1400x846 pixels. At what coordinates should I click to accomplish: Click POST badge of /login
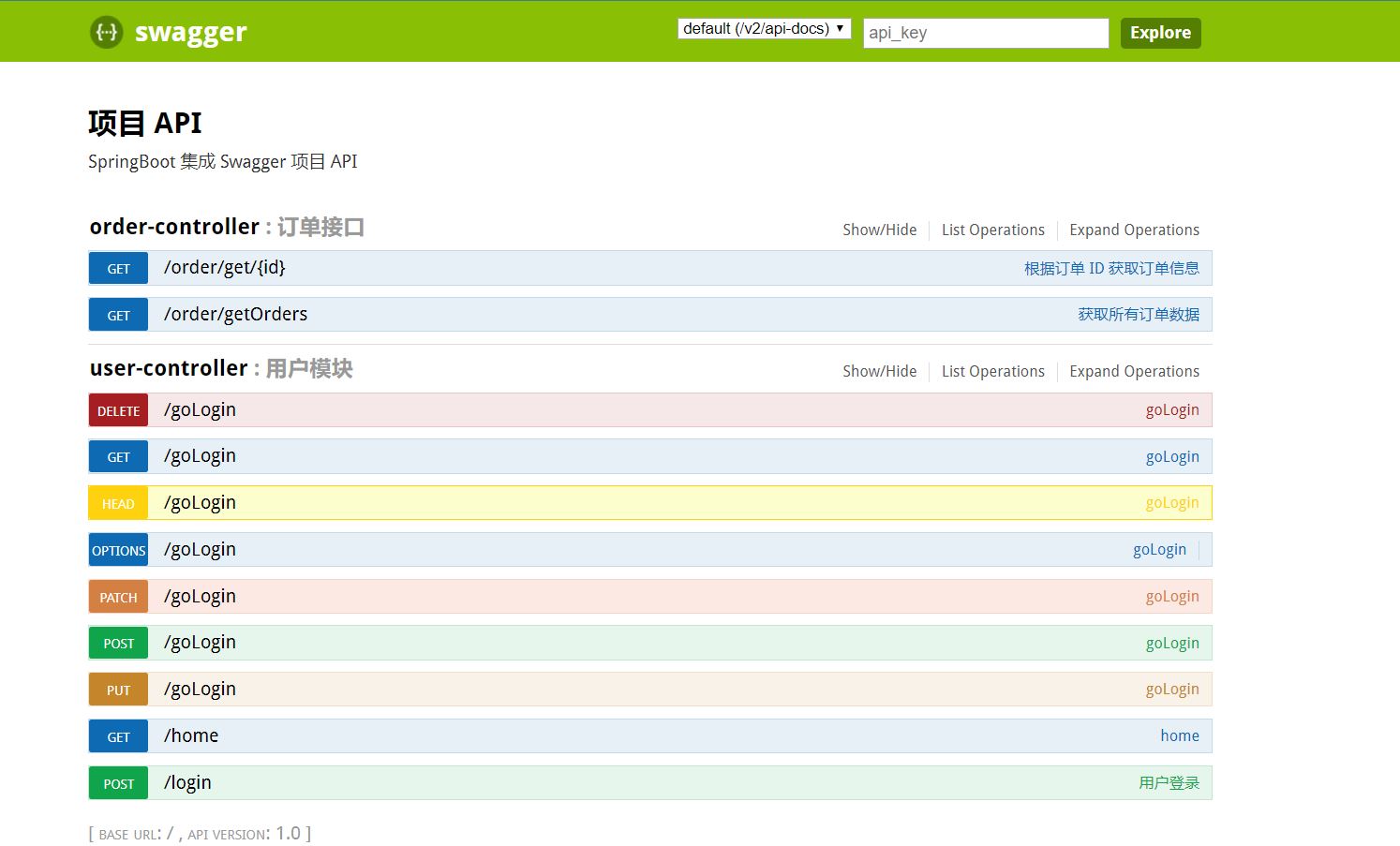[118, 783]
